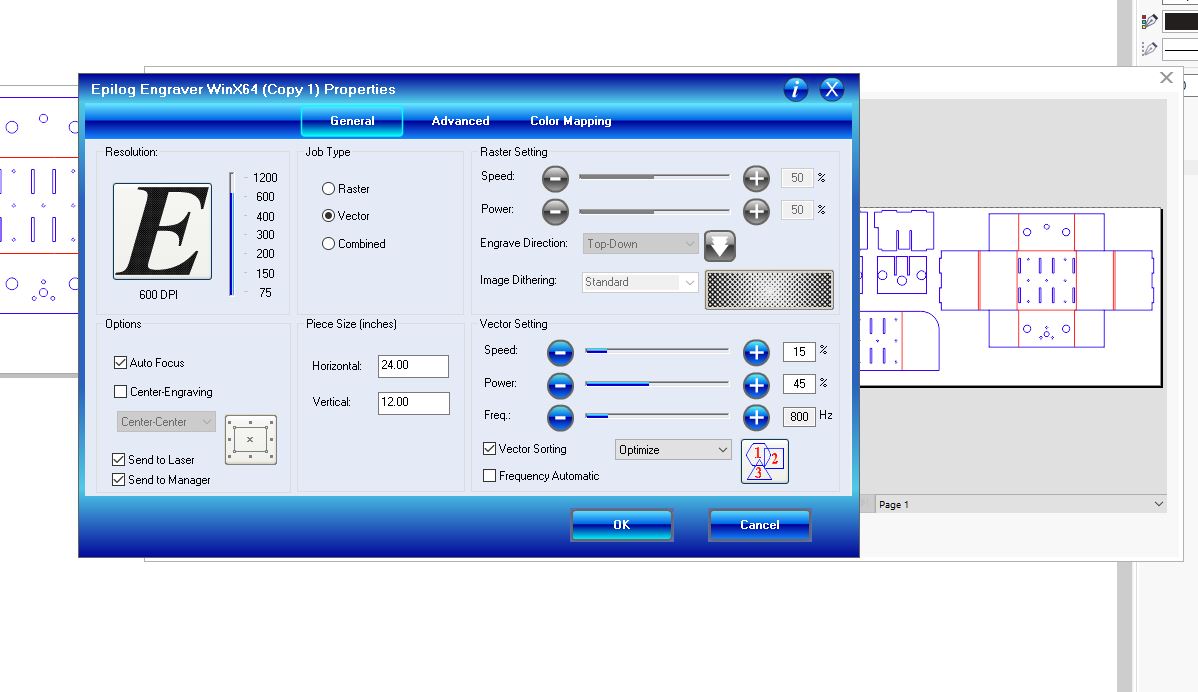
Task: Open the Engrave Direction dropdown
Action: tap(640, 244)
